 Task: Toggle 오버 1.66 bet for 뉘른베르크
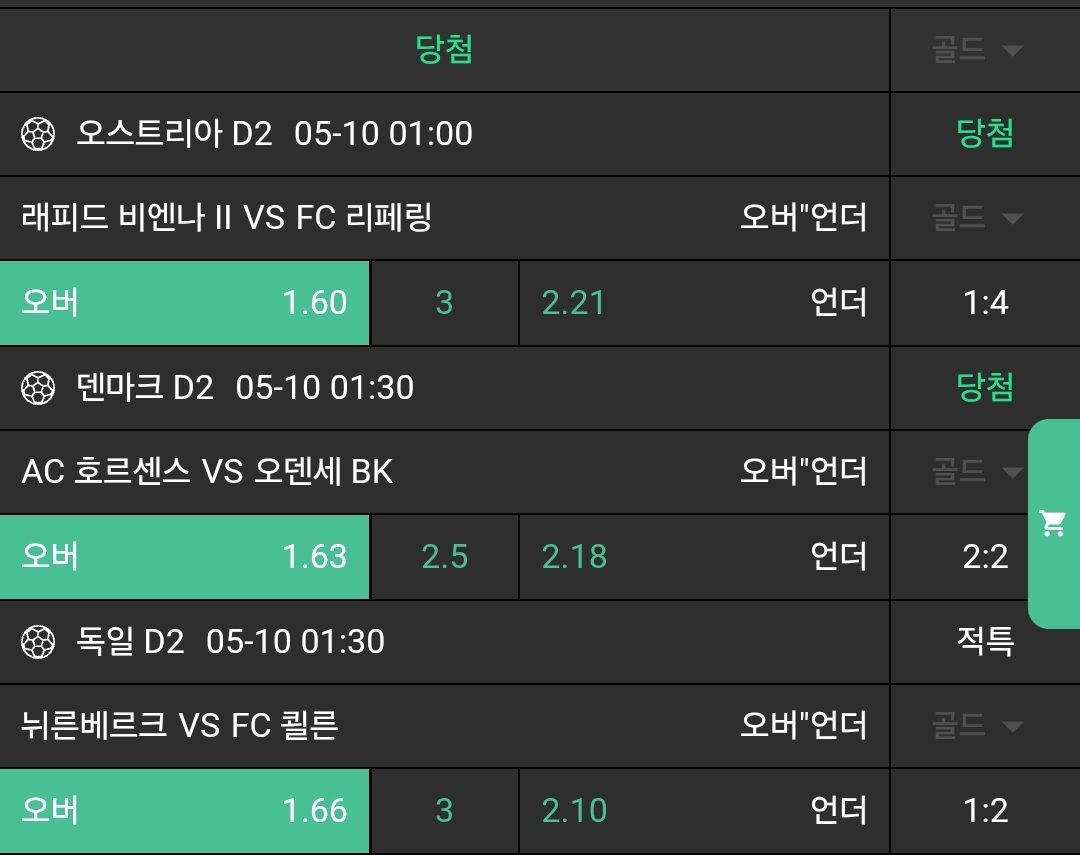click(185, 811)
